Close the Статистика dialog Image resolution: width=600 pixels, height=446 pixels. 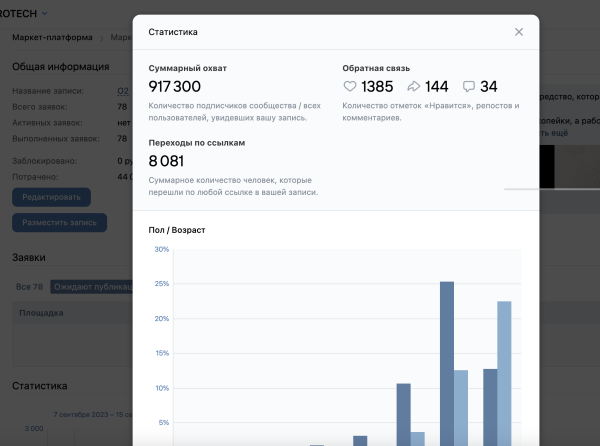click(x=518, y=32)
